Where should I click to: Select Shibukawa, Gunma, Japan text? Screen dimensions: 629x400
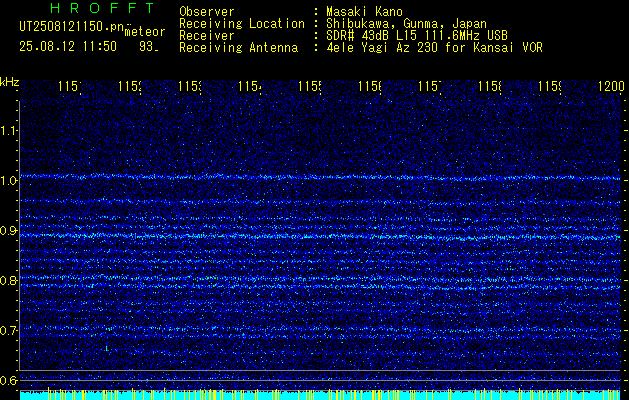click(406, 24)
